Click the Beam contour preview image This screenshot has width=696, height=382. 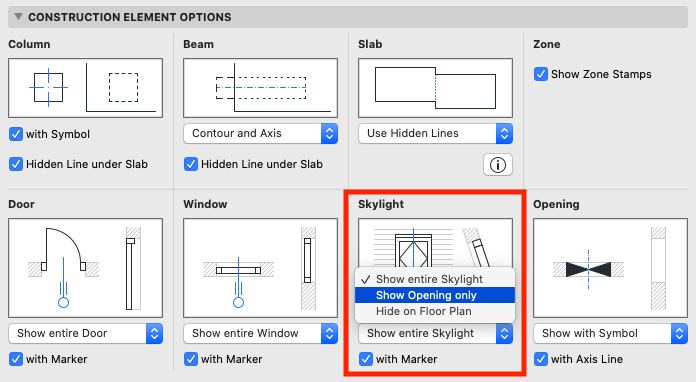[261, 88]
